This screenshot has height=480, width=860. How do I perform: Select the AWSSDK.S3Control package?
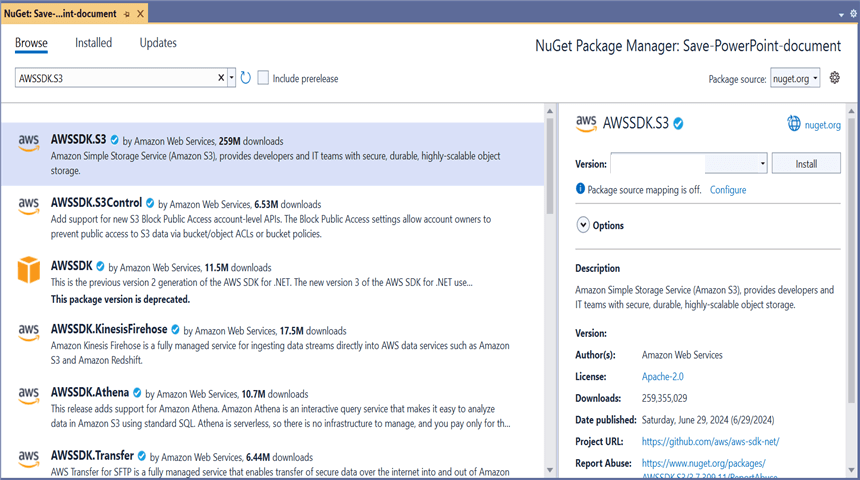[273, 217]
